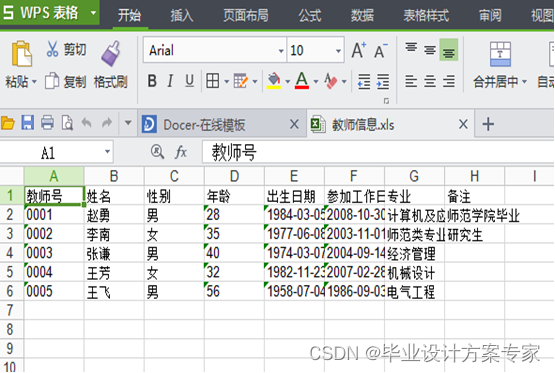Toggle the highlighted bottom align button
Screen dimensions: 555x373
(449, 50)
